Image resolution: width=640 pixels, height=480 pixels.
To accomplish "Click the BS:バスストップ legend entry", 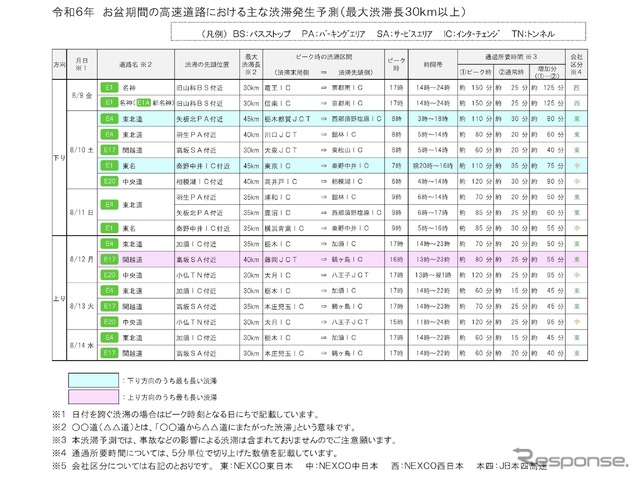I will (x=261, y=33).
